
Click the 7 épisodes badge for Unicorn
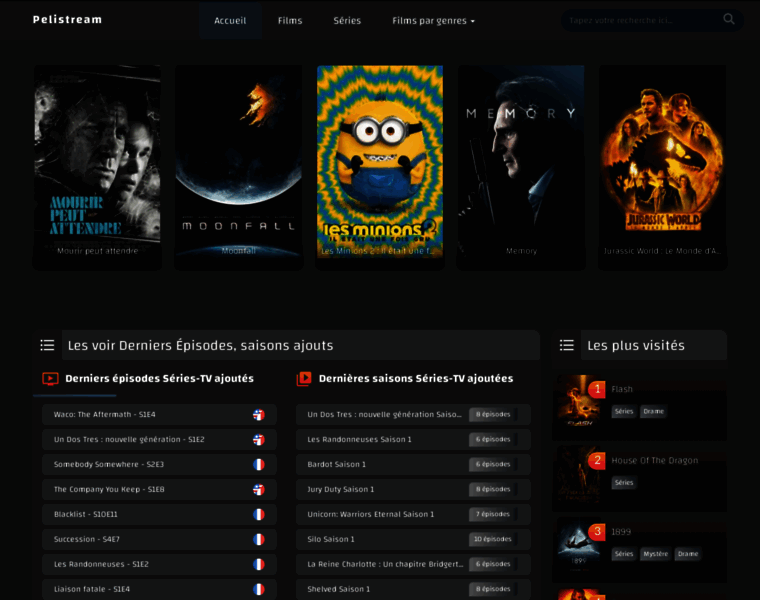pyautogui.click(x=492, y=514)
